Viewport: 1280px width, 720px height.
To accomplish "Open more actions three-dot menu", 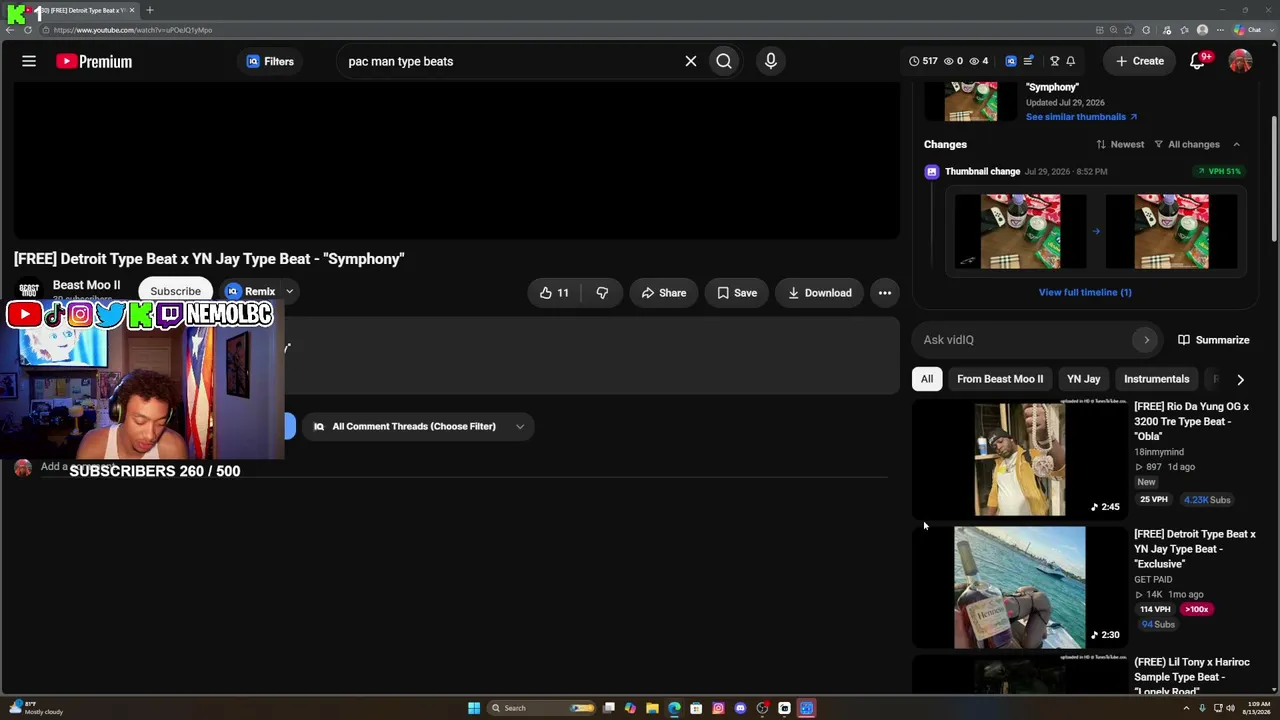I will point(885,293).
